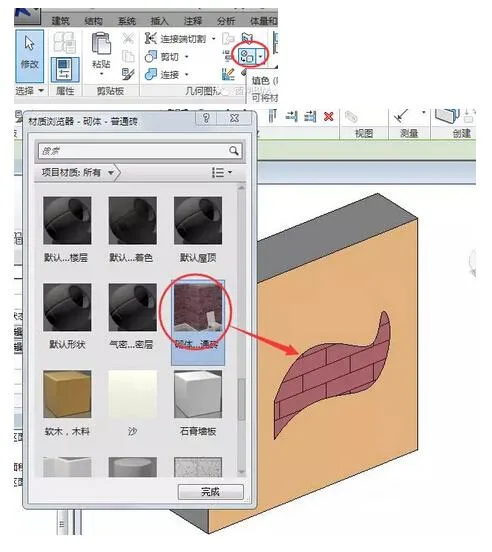
Task: Open the 连接端切割 dropdown arrow
Action: tap(214, 38)
